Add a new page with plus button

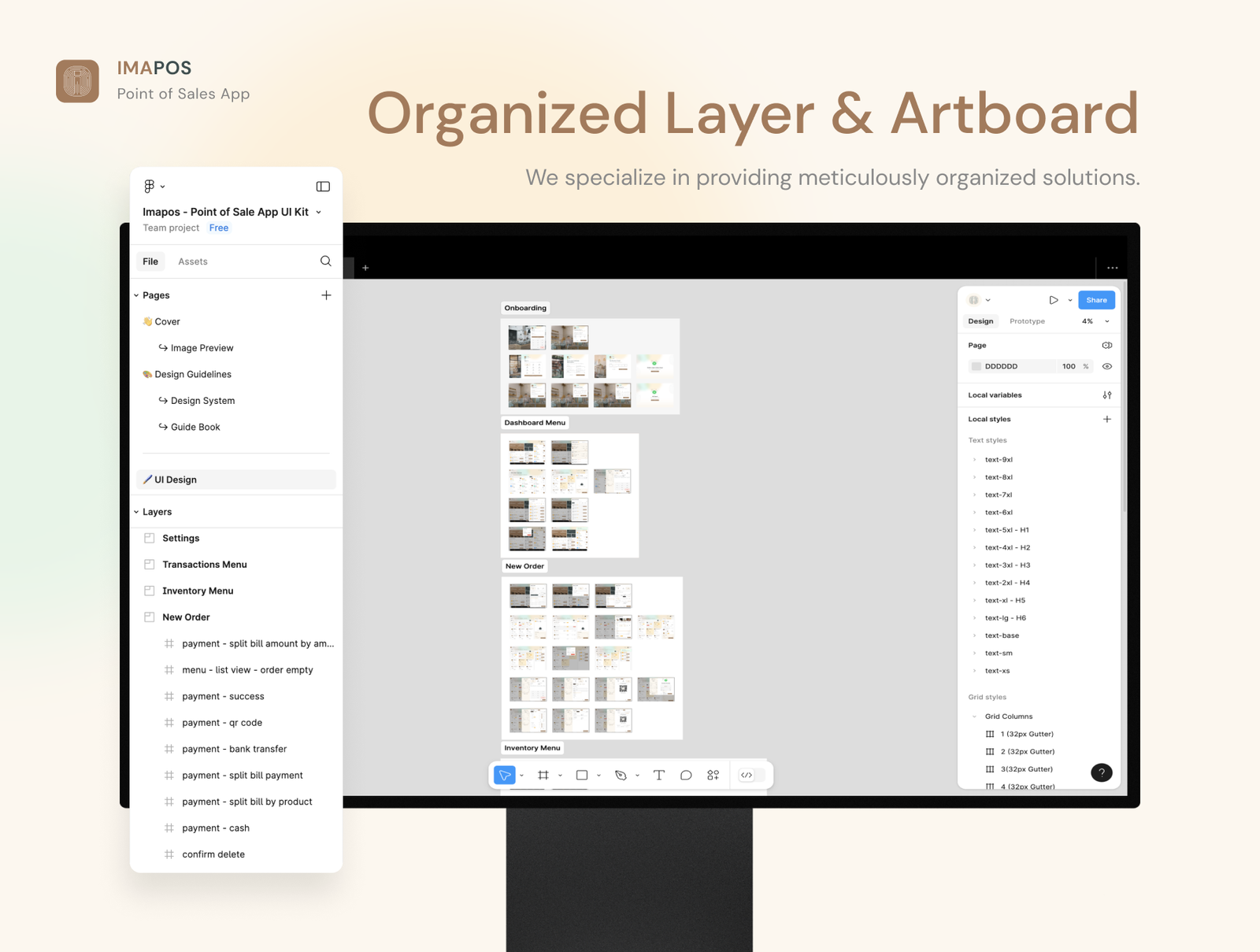click(x=326, y=295)
